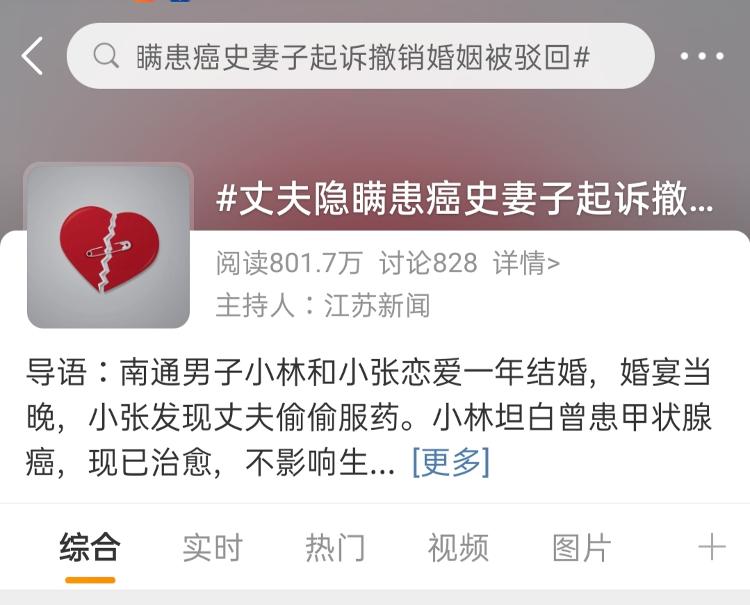Tap the search magnifier icon
Screen dimensions: 750x605
tap(106, 55)
